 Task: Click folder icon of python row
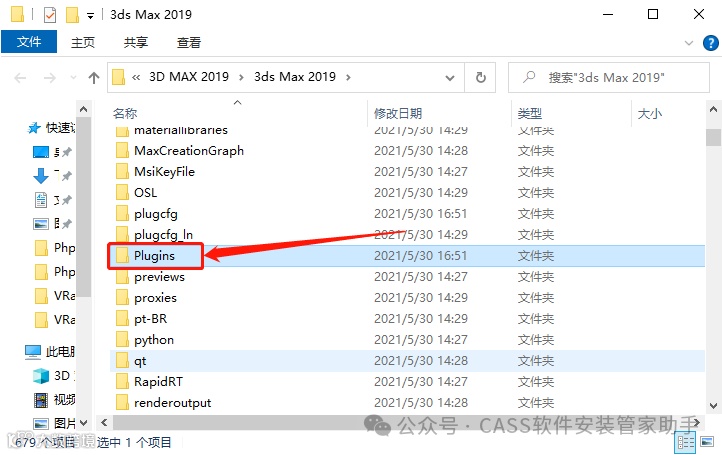(122, 340)
